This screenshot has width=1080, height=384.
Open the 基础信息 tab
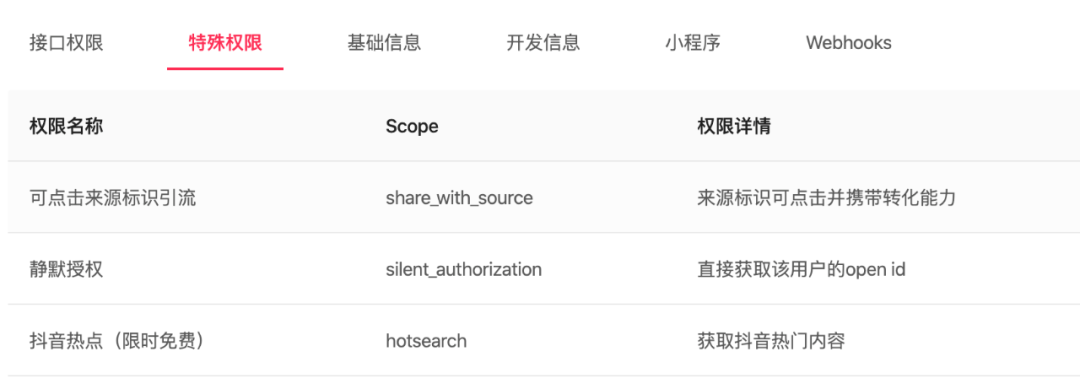click(384, 43)
